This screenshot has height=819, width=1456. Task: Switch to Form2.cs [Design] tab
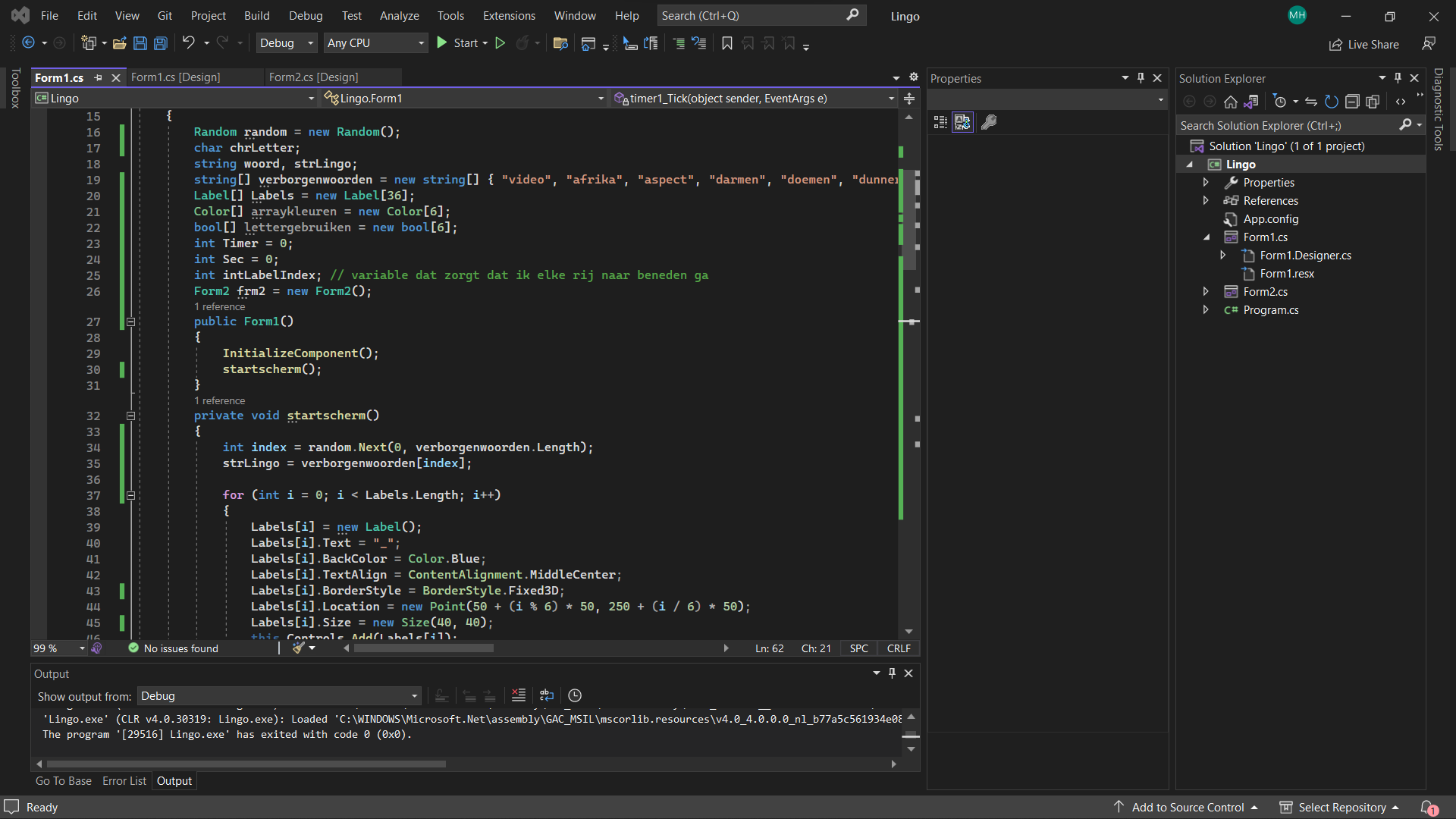tap(313, 77)
